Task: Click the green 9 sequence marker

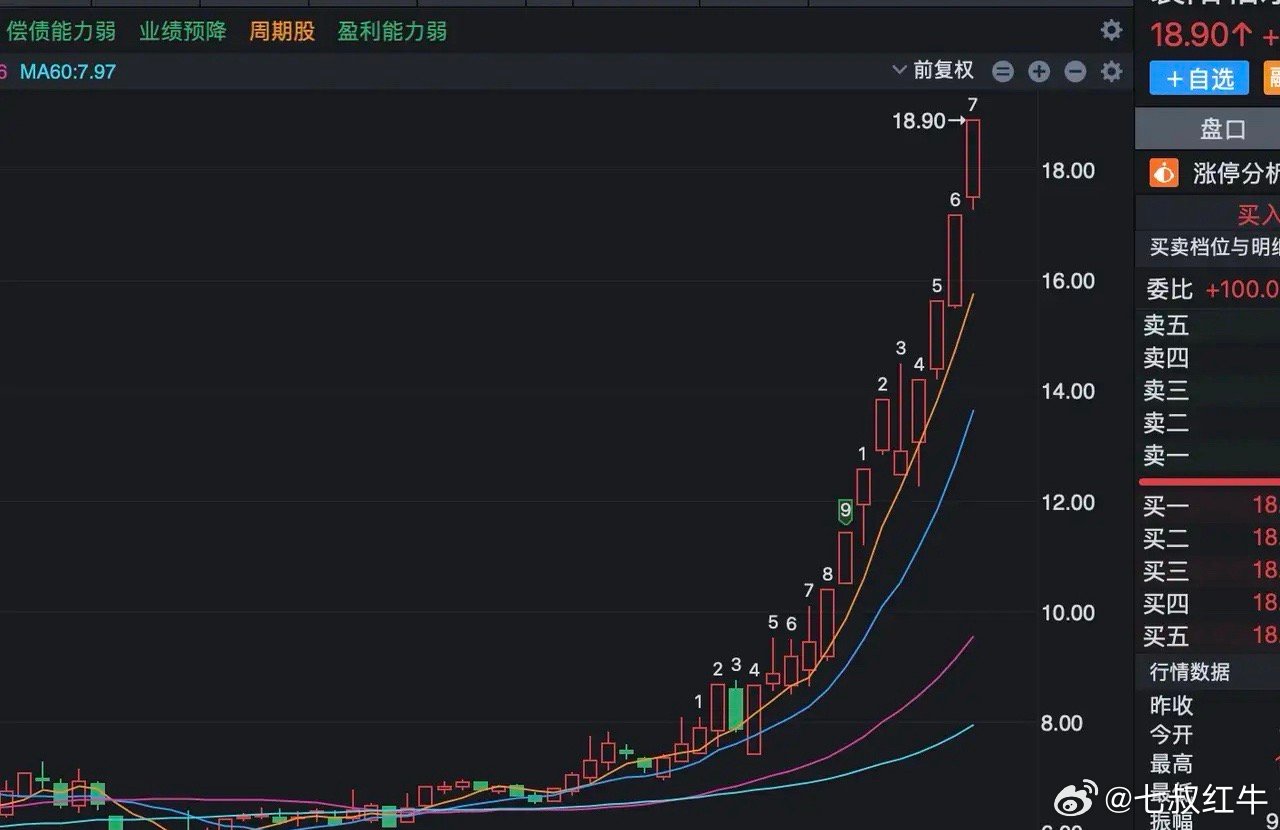Action: coord(846,512)
